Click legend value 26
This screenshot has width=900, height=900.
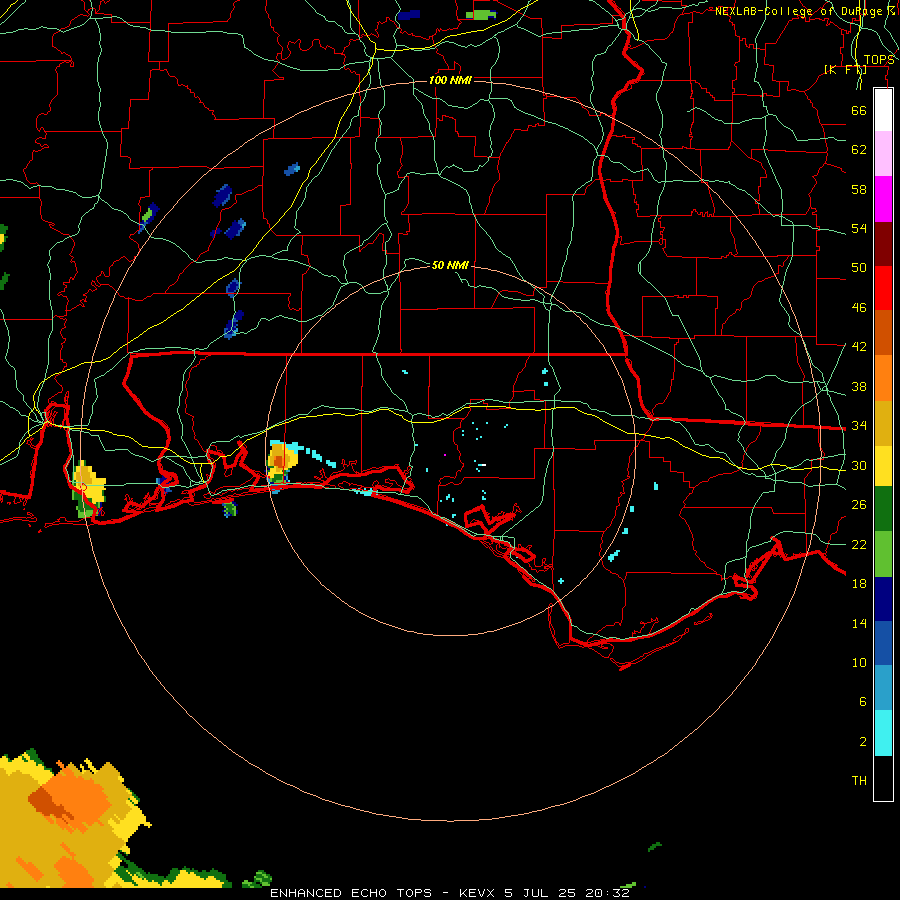859,505
